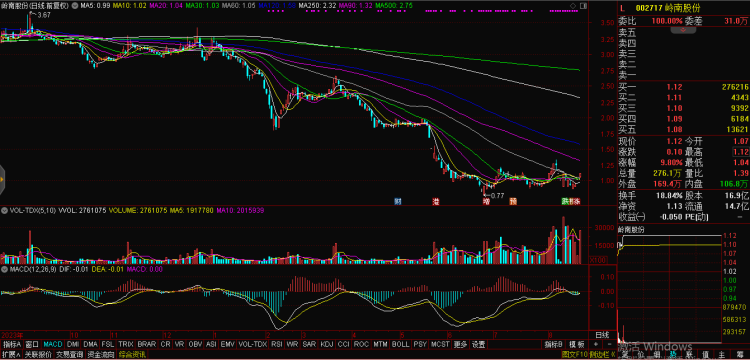Select the KDJ indicator tab
750x360 pixels.
327,344
